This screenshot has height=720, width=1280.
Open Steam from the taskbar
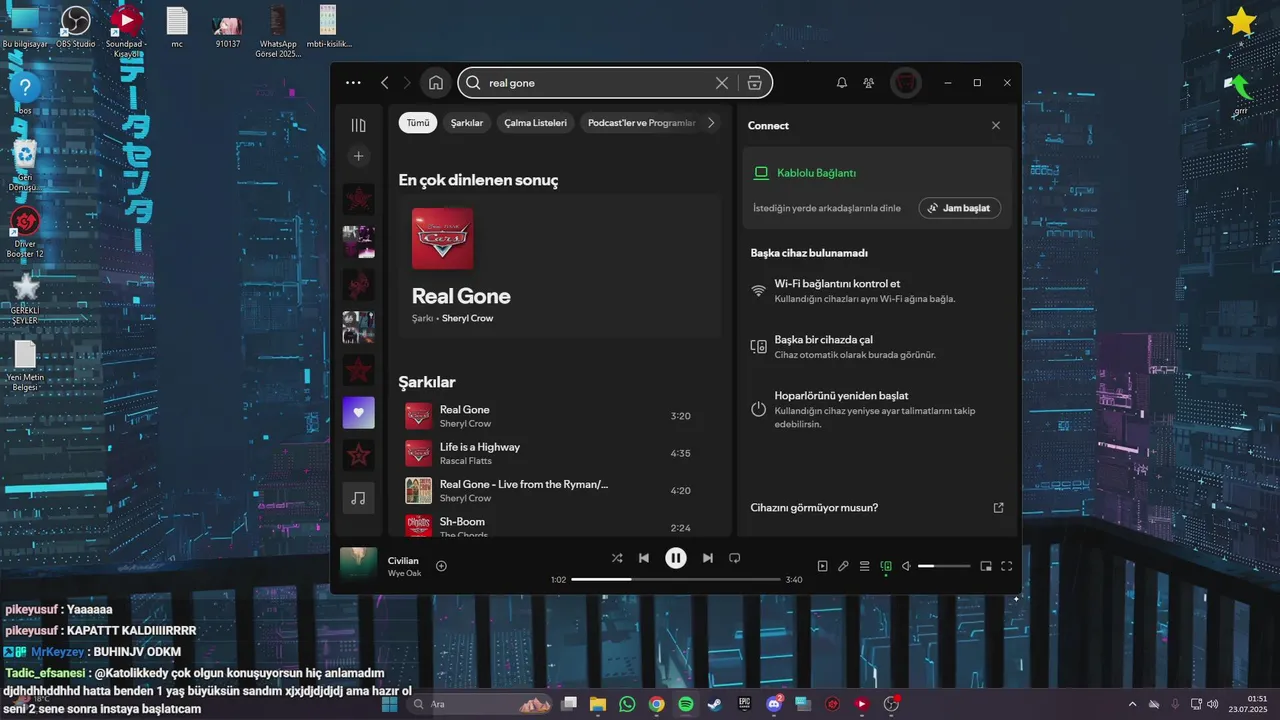[715, 704]
